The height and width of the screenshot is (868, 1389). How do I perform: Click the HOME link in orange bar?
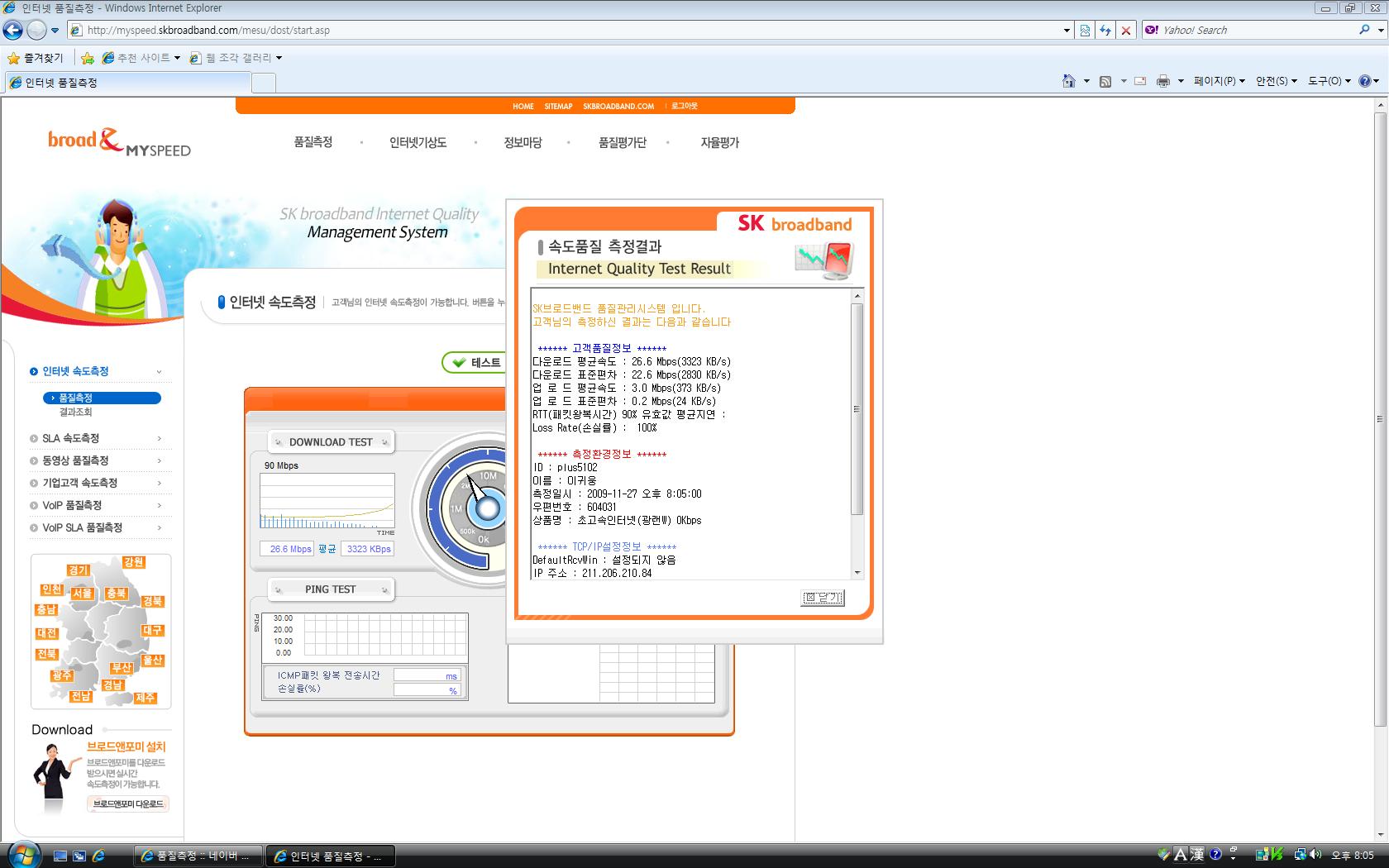pos(523,106)
